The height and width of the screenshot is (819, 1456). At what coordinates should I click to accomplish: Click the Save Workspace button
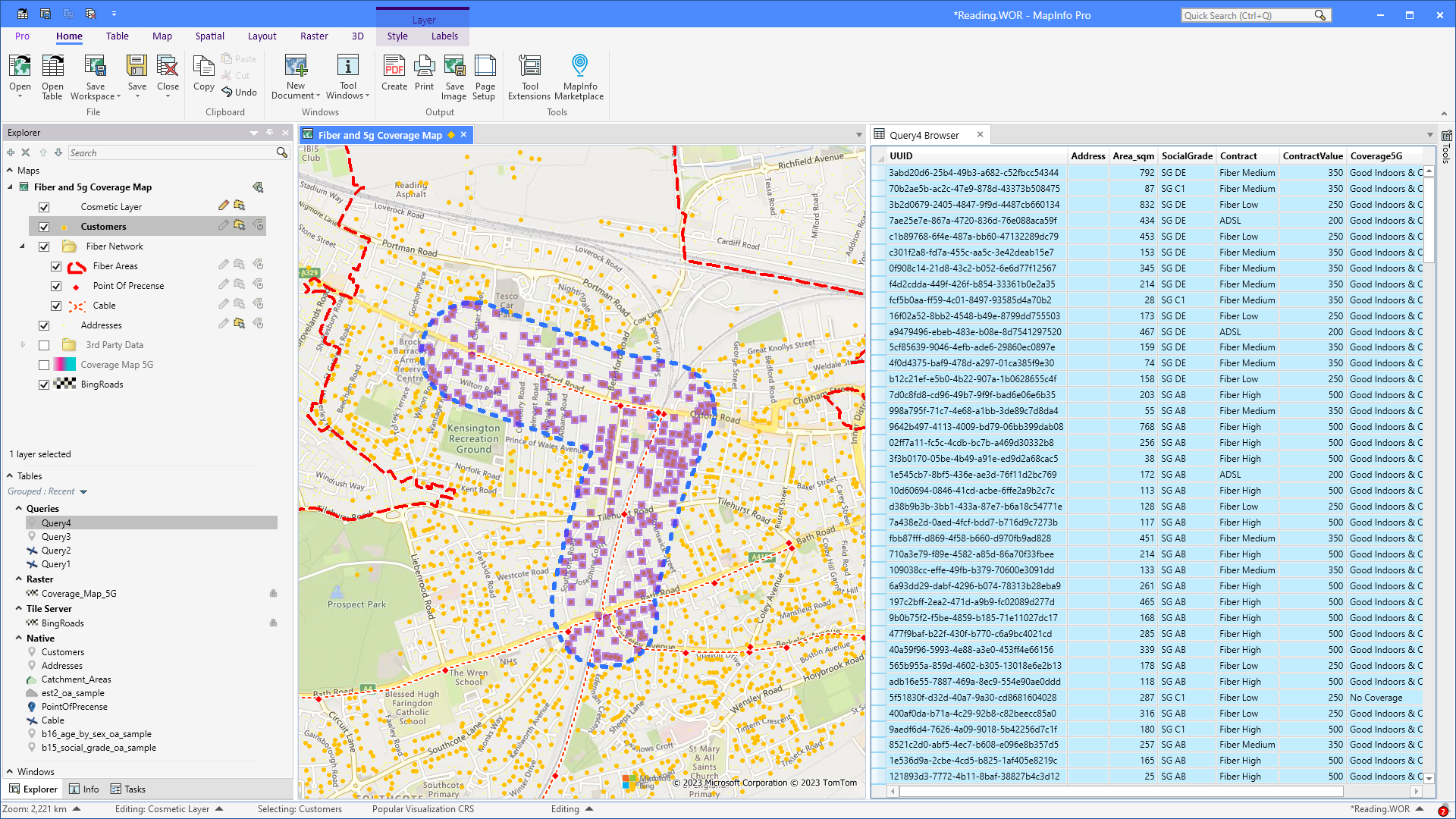coord(95,75)
